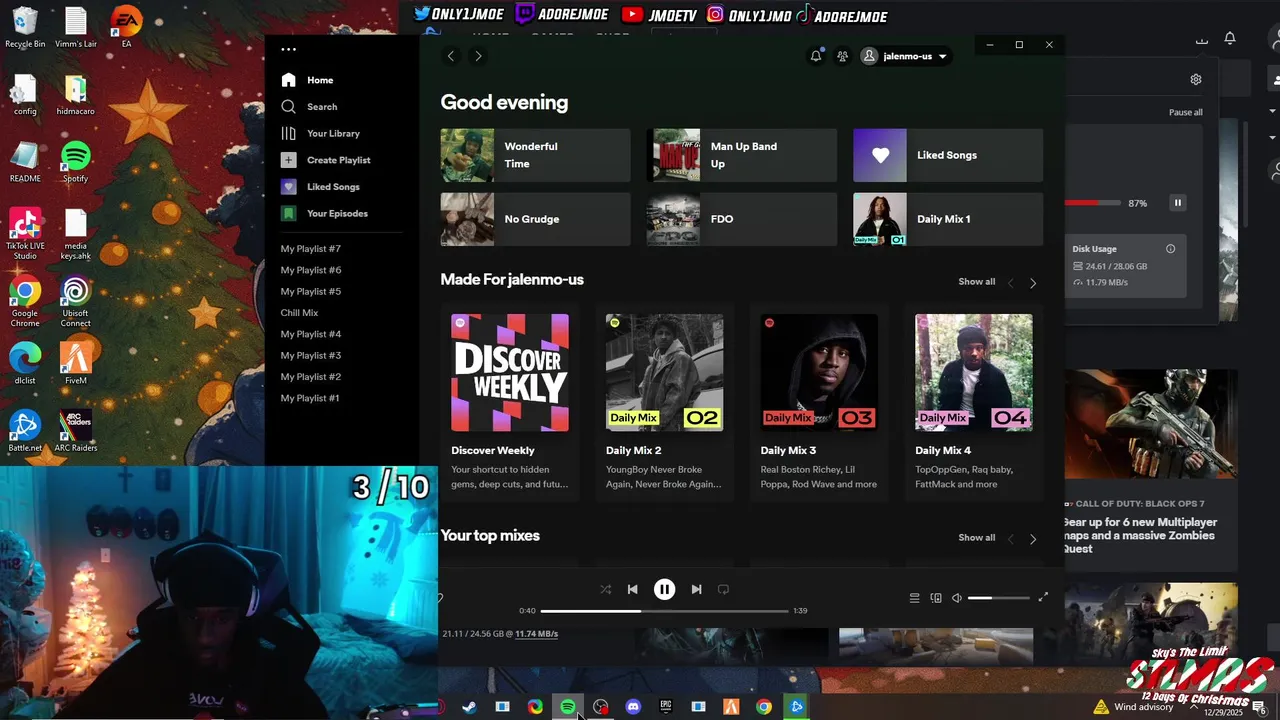Pause the currently playing song

pos(664,589)
